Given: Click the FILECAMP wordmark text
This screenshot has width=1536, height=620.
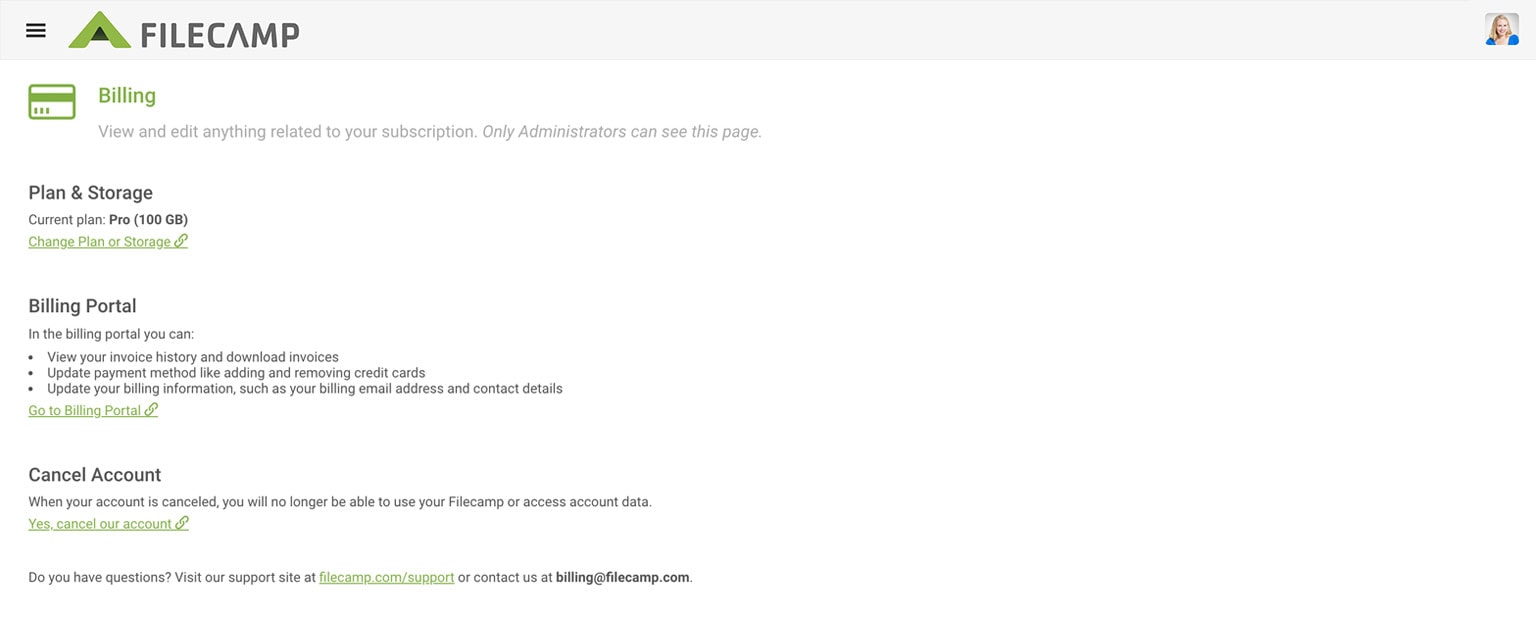Looking at the screenshot, I should tap(220, 35).
